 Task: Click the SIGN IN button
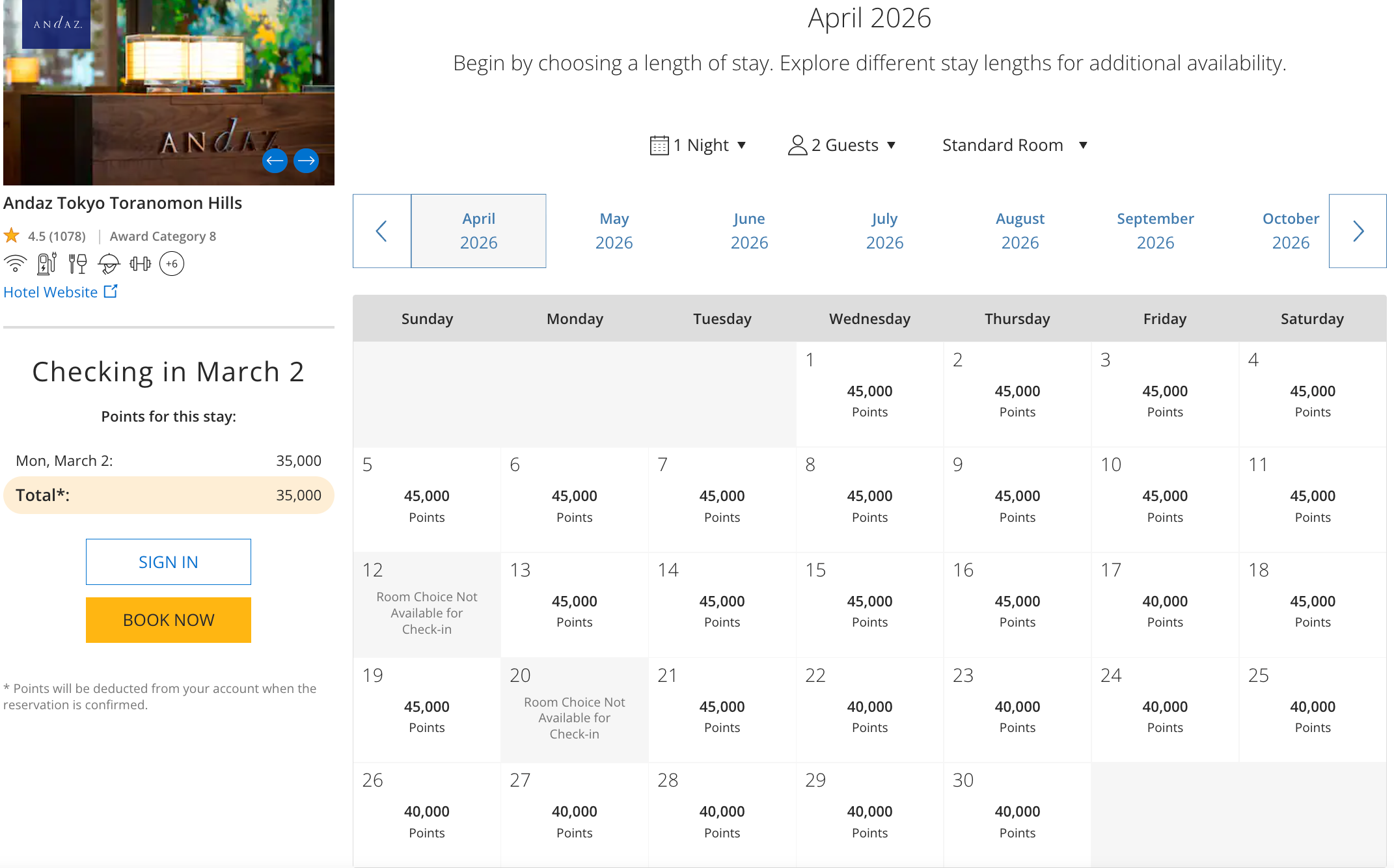[x=168, y=562]
